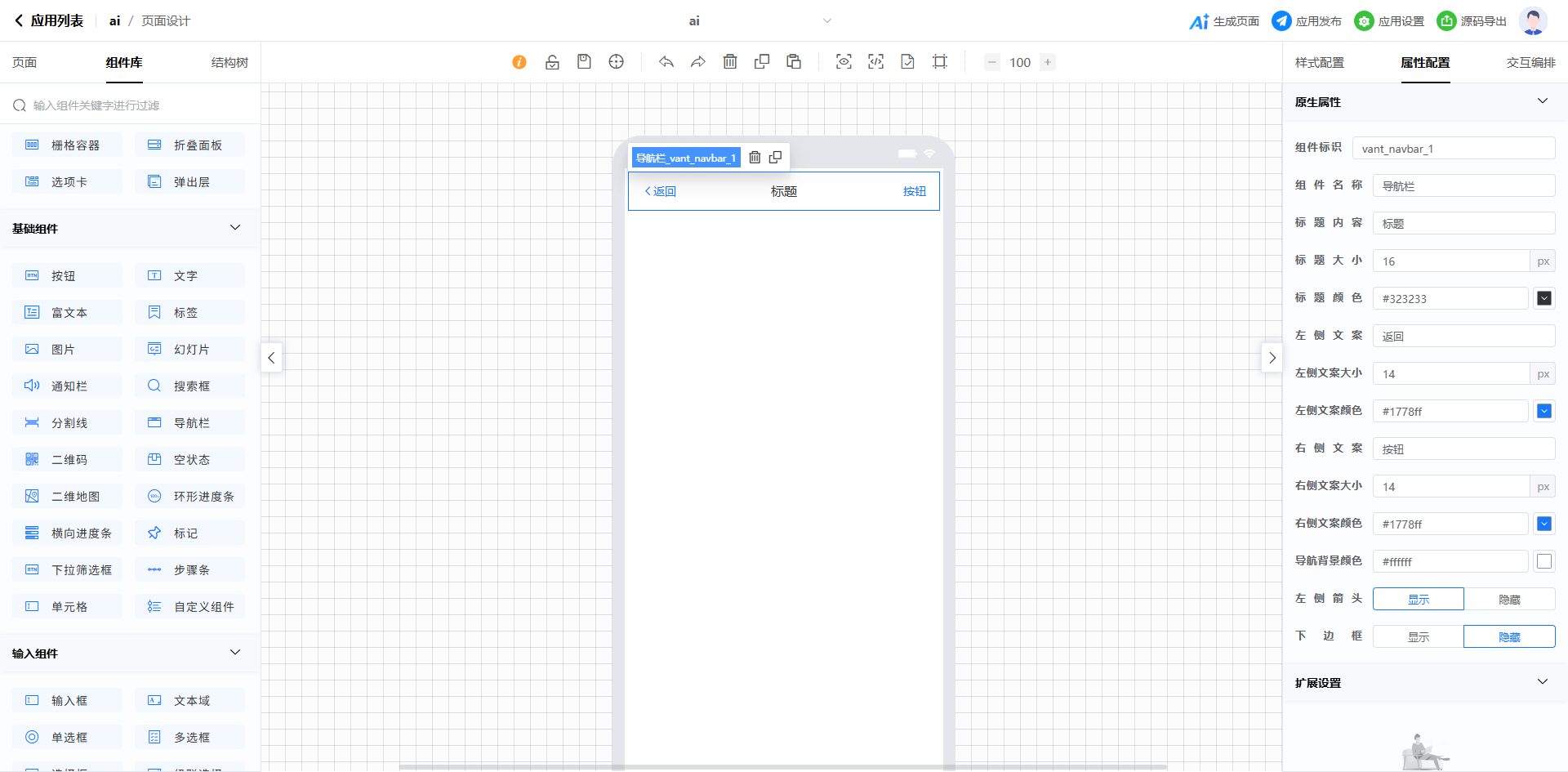The image size is (1568, 772).
Task: Click the 应用发布 button
Action: (x=1307, y=21)
